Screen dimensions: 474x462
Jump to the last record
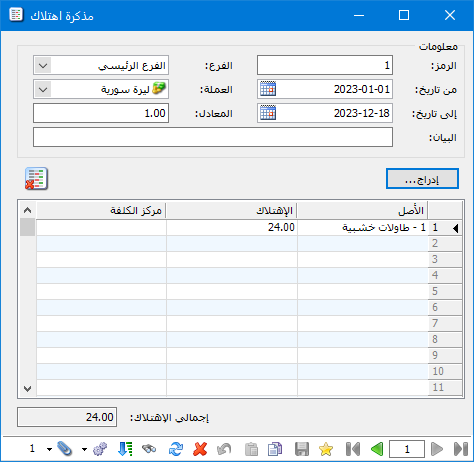[x=461, y=449]
